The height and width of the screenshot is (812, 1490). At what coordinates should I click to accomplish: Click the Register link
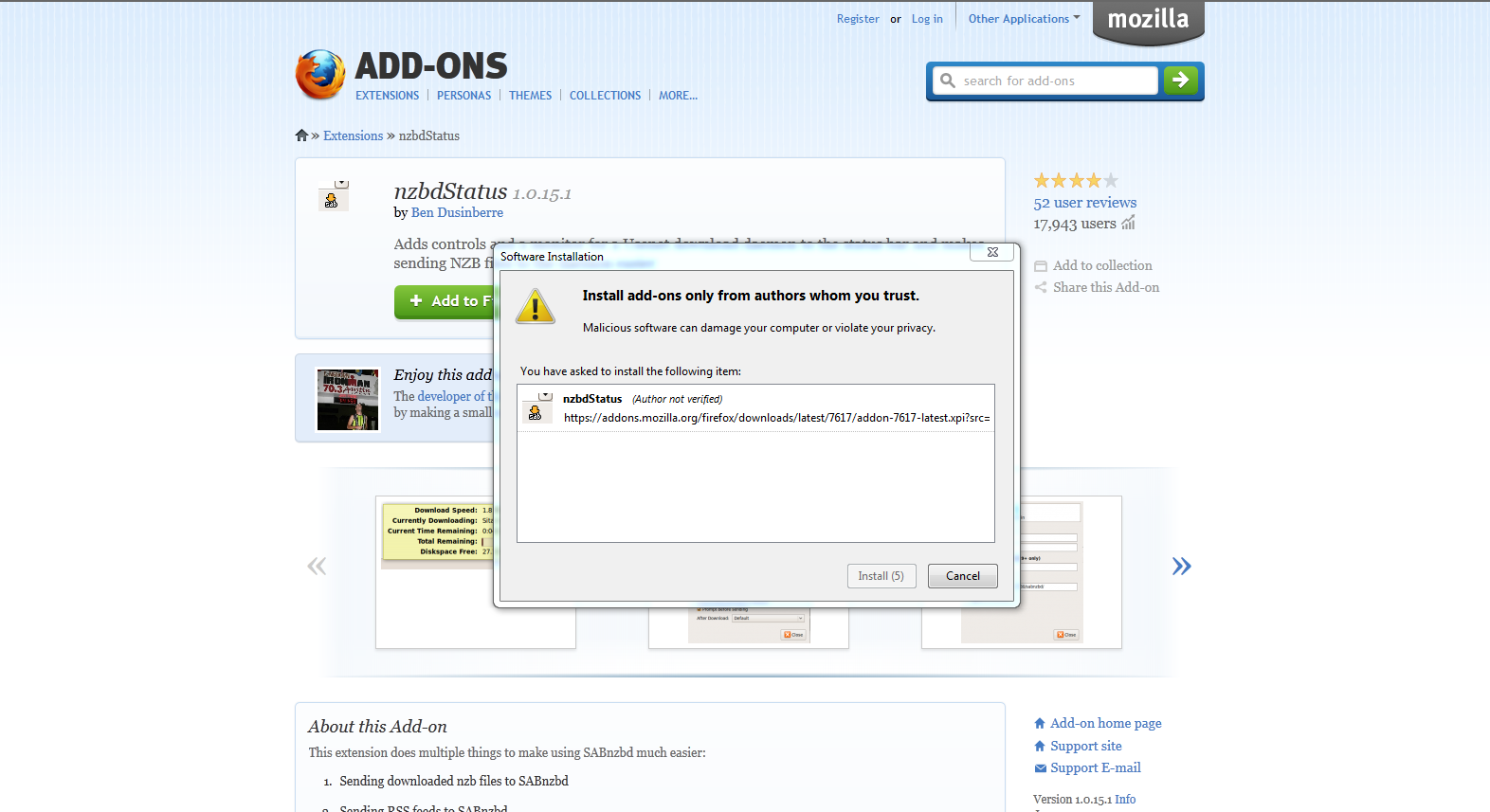(858, 19)
